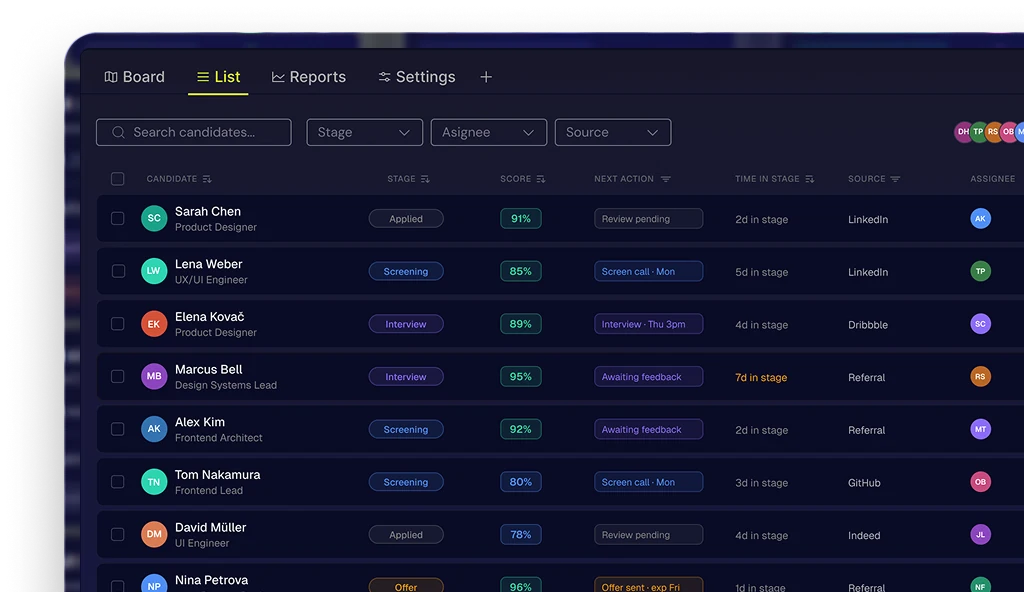Click Alex Kim's candidate AK avatar
1024x592 pixels.
[x=154, y=429]
